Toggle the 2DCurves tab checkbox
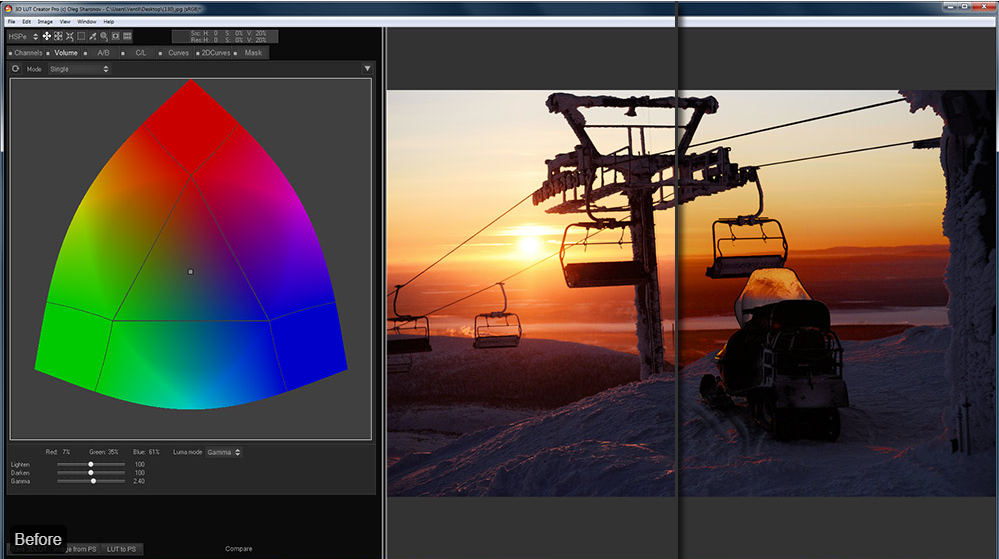This screenshot has height=559, width=999. pos(198,54)
